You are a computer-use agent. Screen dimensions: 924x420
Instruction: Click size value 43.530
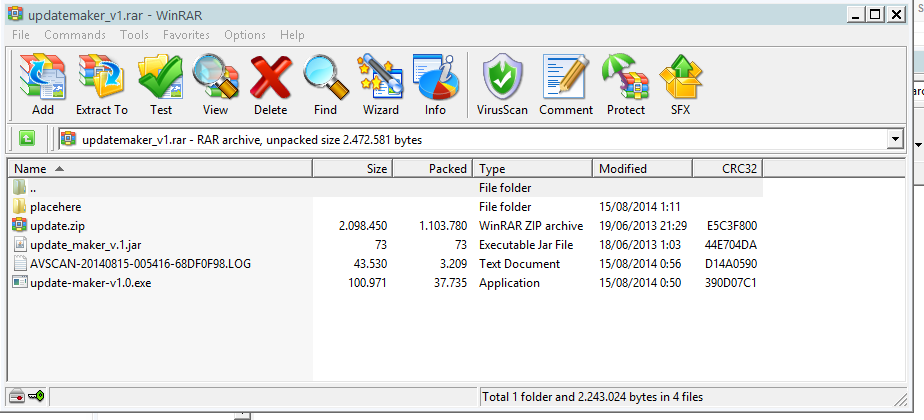pos(370,263)
